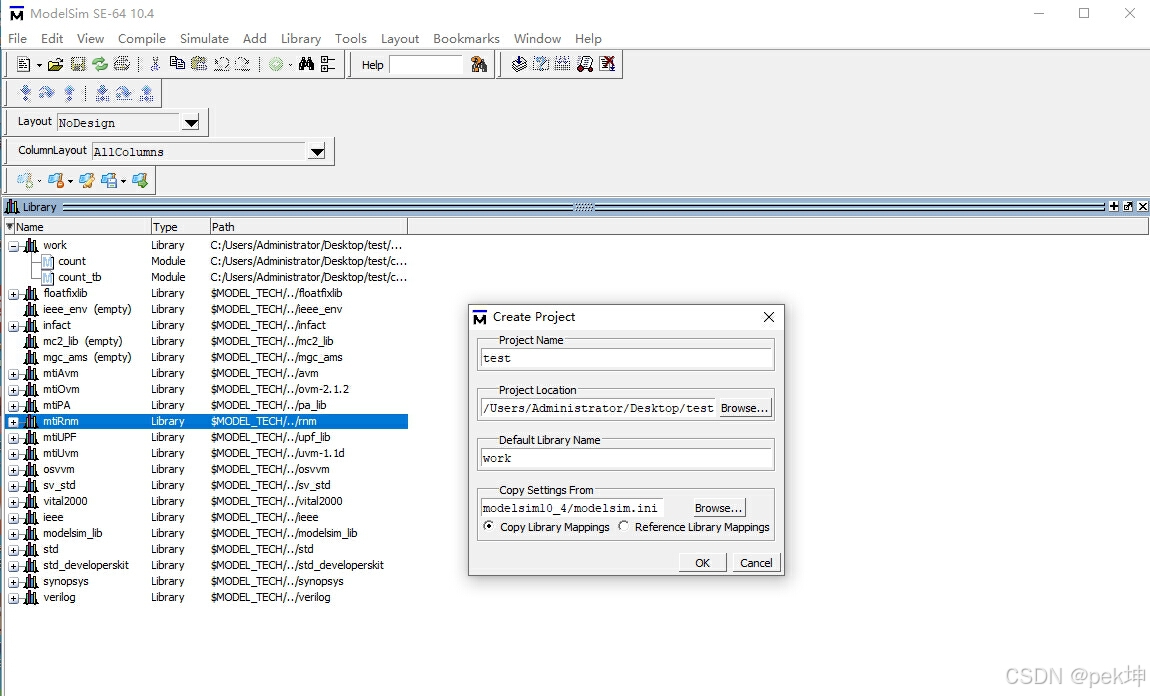Click the Step Out Current instance icon

(147, 93)
